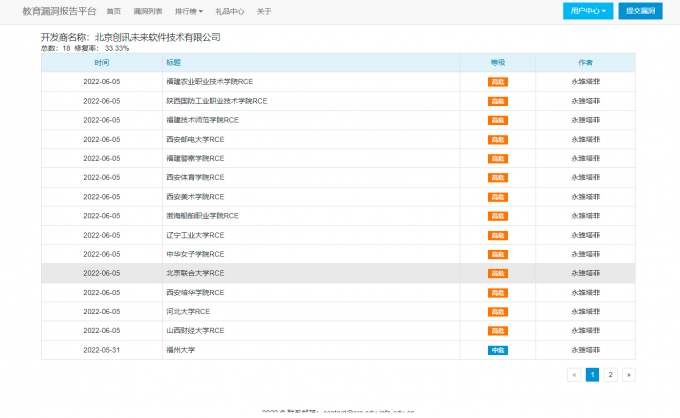Click the 等级 column header
The height and width of the screenshot is (418, 680).
click(x=497, y=63)
